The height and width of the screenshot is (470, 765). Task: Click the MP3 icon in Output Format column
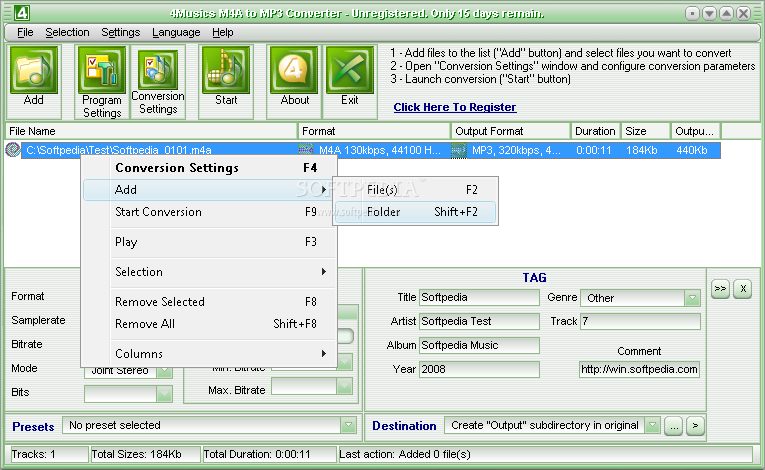click(x=459, y=150)
